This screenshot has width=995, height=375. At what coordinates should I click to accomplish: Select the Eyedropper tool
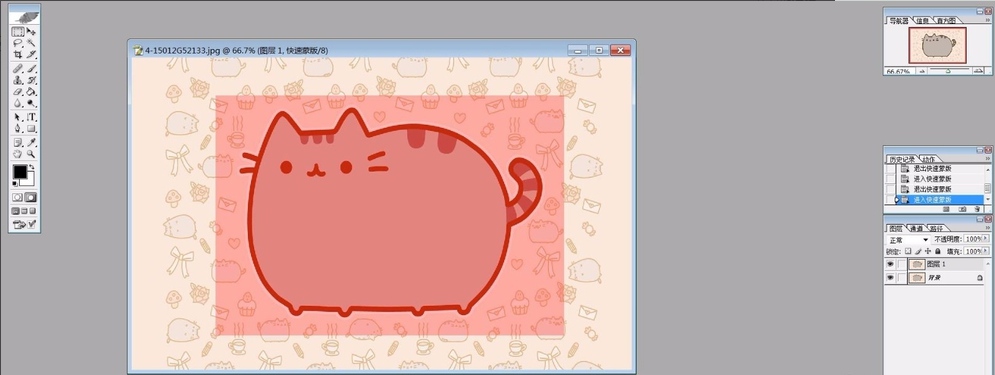point(31,142)
